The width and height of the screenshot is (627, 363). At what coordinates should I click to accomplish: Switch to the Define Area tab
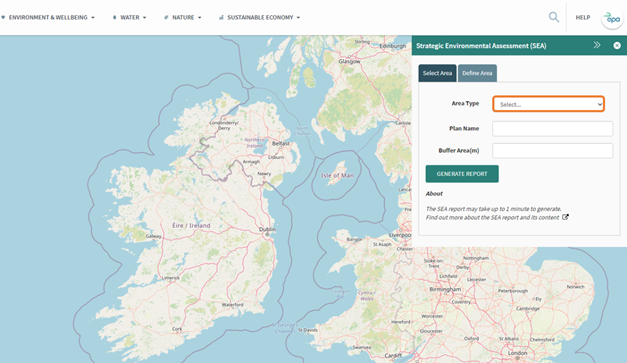click(477, 73)
